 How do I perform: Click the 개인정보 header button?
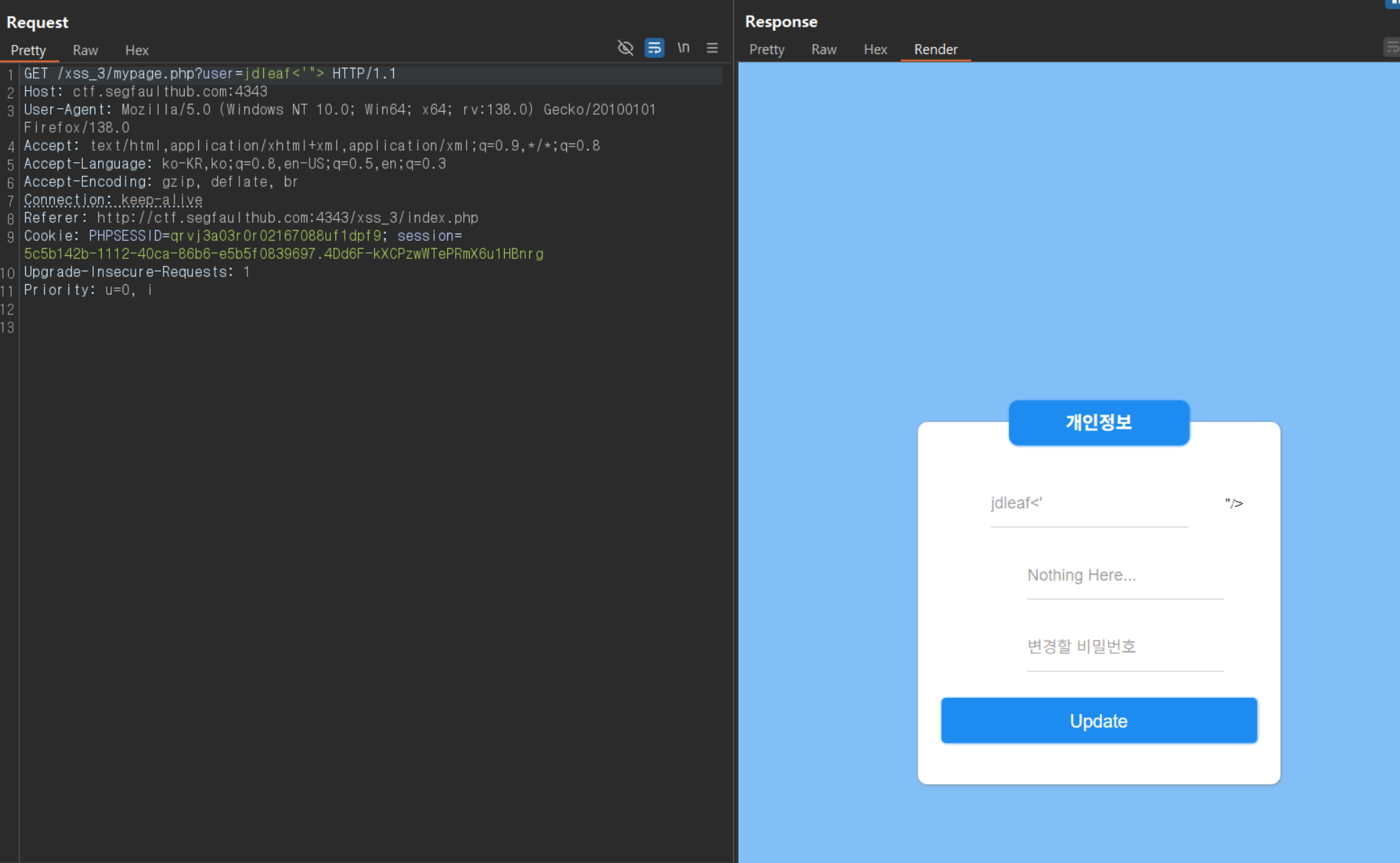1099,422
